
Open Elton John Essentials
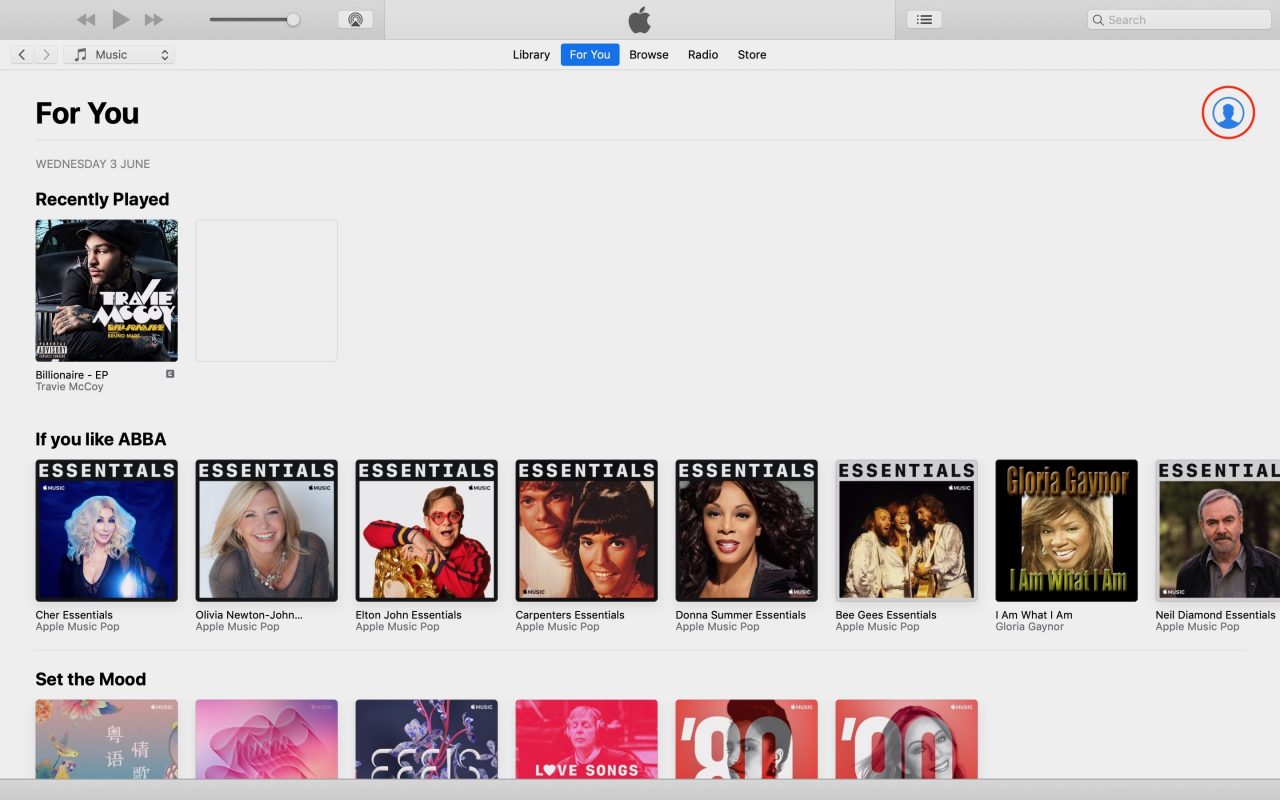(426, 530)
